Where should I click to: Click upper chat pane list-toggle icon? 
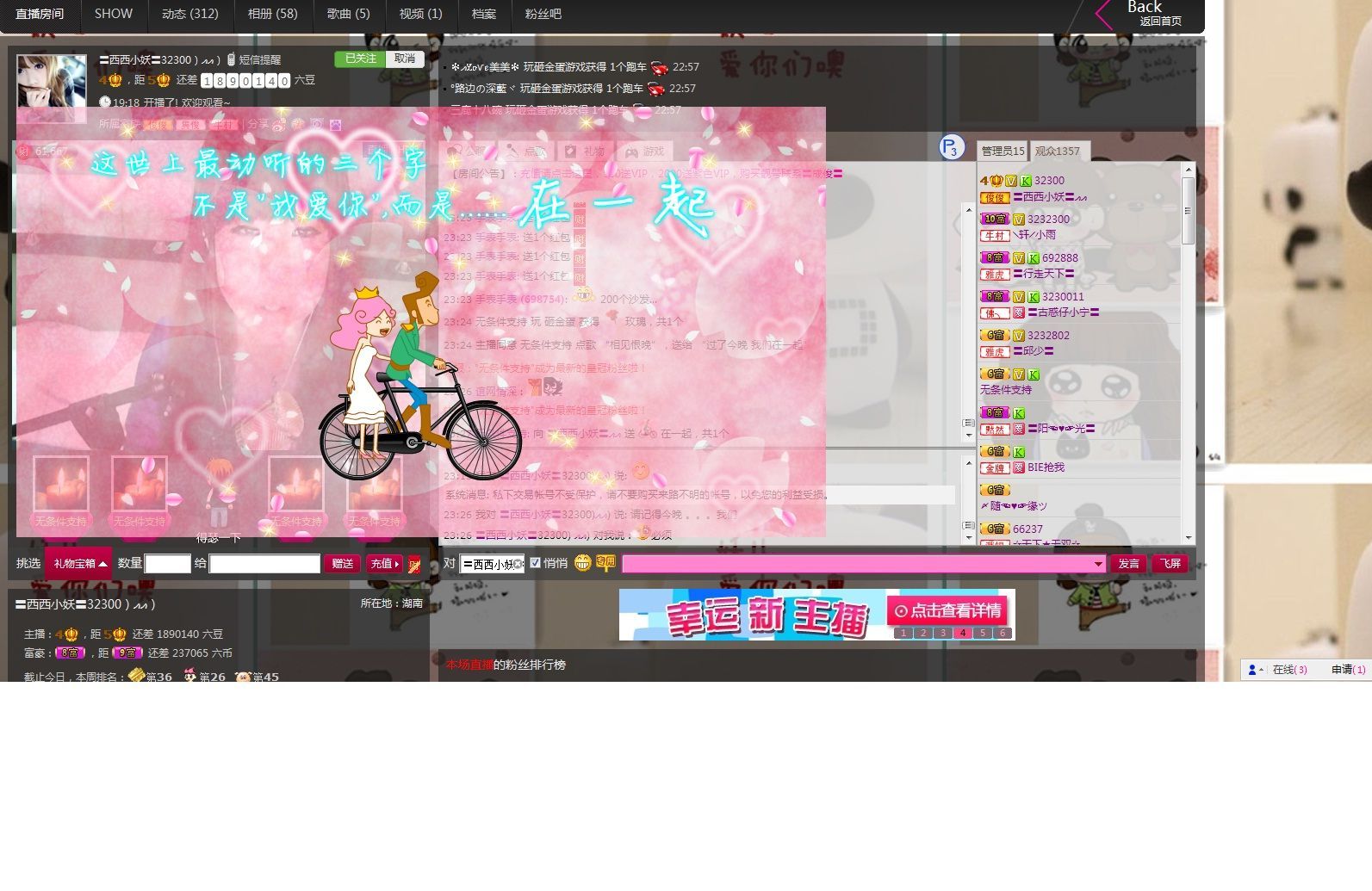[x=969, y=423]
